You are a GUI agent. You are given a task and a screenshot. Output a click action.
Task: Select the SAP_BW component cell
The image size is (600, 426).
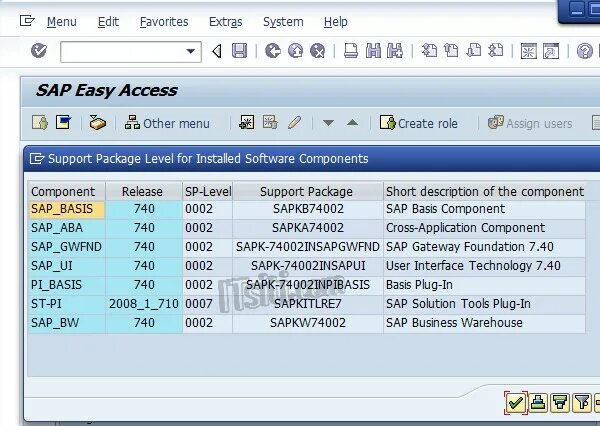[x=67, y=323]
